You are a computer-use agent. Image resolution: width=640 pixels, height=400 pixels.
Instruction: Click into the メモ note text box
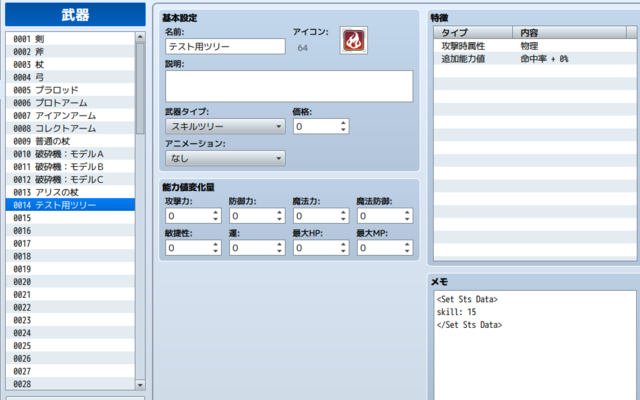coord(535,345)
